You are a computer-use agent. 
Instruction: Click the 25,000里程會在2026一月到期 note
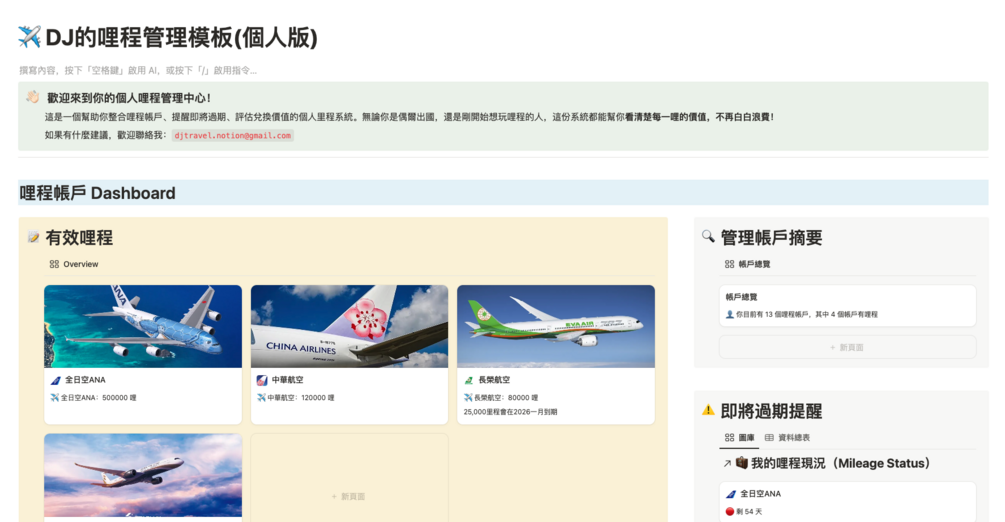point(510,412)
